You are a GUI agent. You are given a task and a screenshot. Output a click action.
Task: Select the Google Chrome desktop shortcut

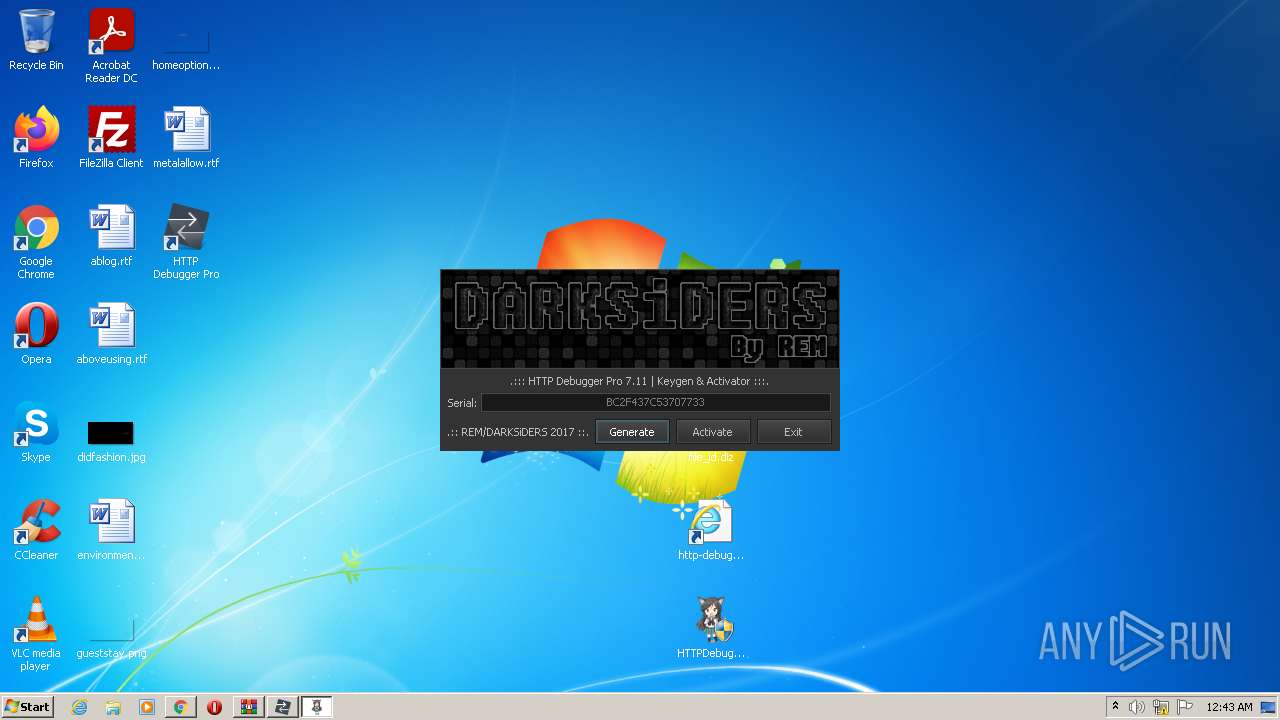(x=36, y=242)
